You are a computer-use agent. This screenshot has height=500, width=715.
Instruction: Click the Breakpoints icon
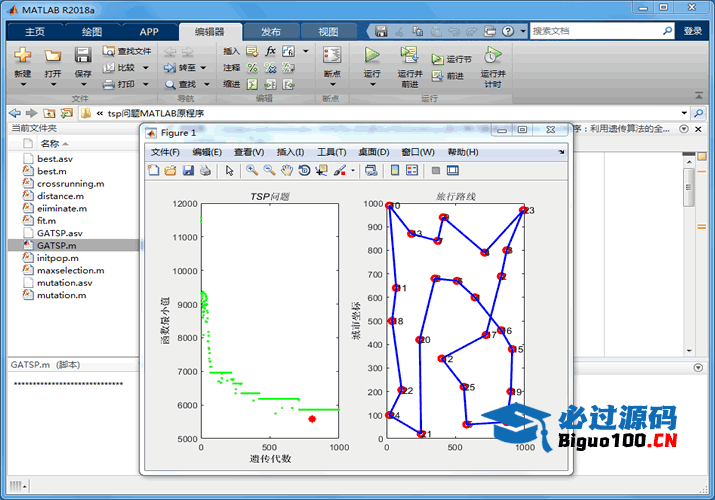tap(332, 55)
